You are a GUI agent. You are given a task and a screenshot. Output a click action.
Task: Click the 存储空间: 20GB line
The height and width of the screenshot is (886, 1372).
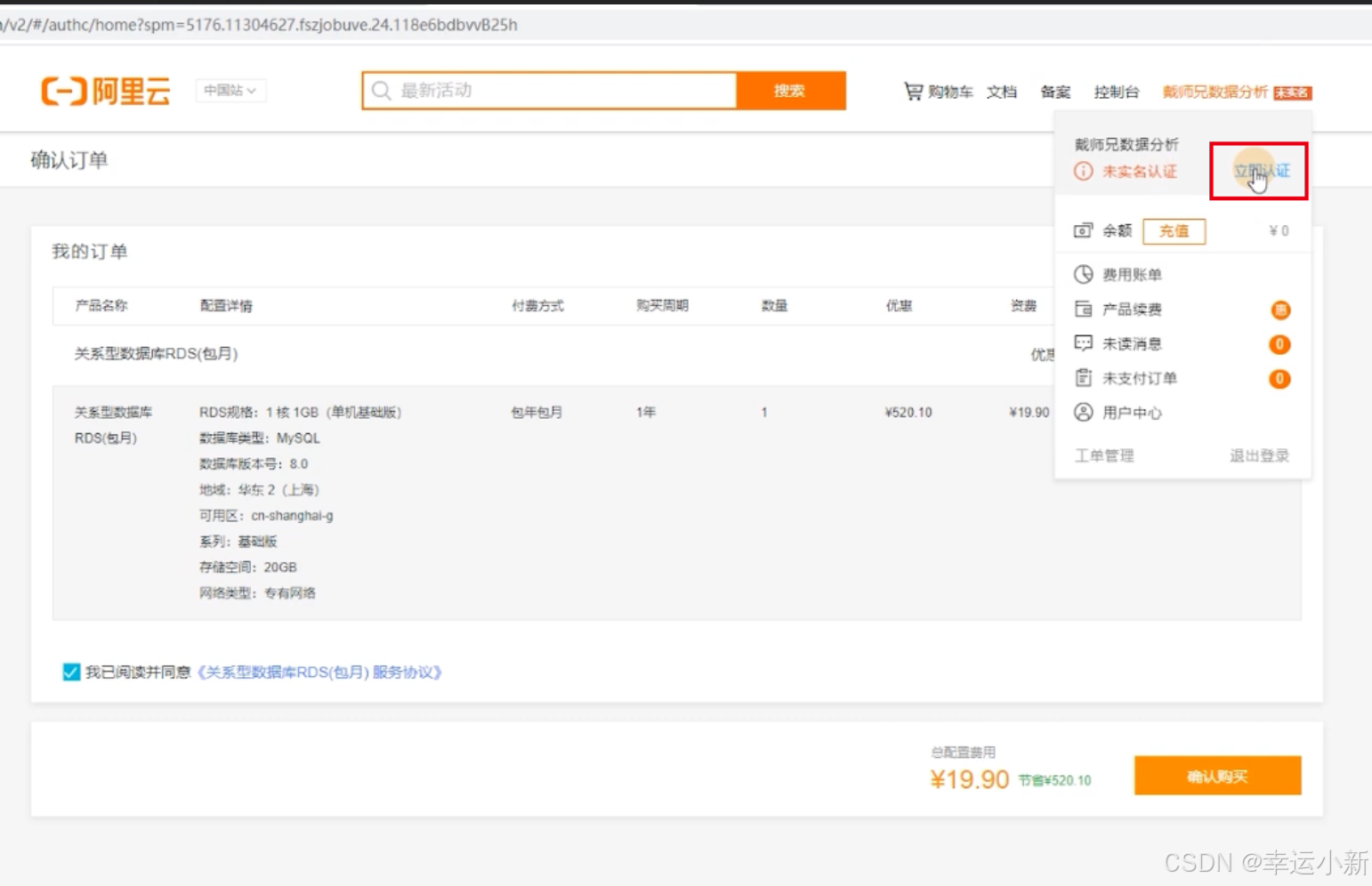point(248,568)
